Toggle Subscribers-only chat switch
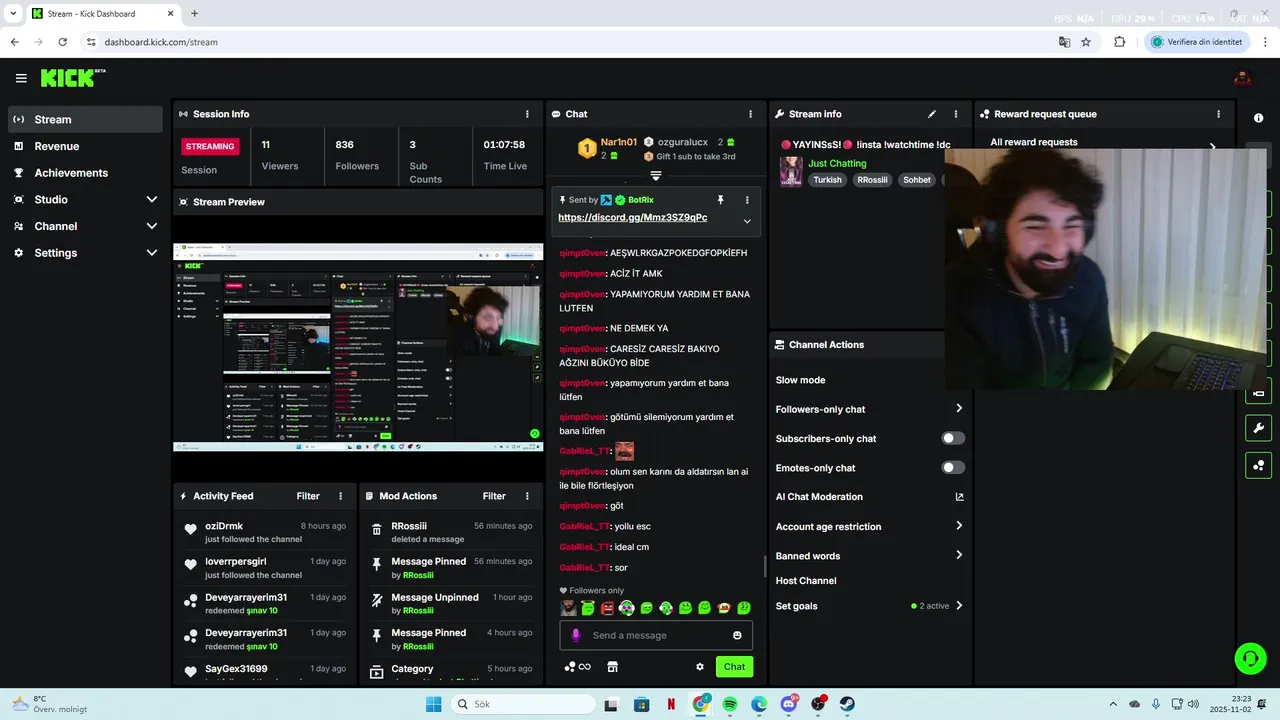 [953, 438]
